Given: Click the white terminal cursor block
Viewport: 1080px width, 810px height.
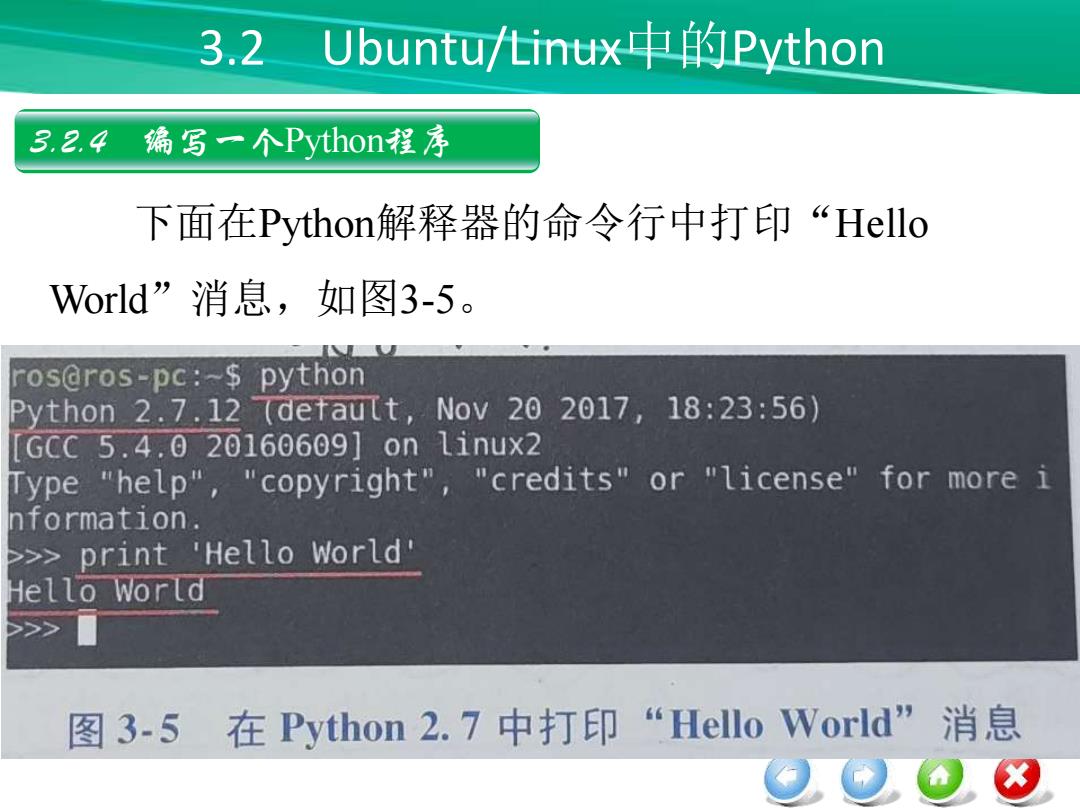Looking at the screenshot, I should [87, 630].
